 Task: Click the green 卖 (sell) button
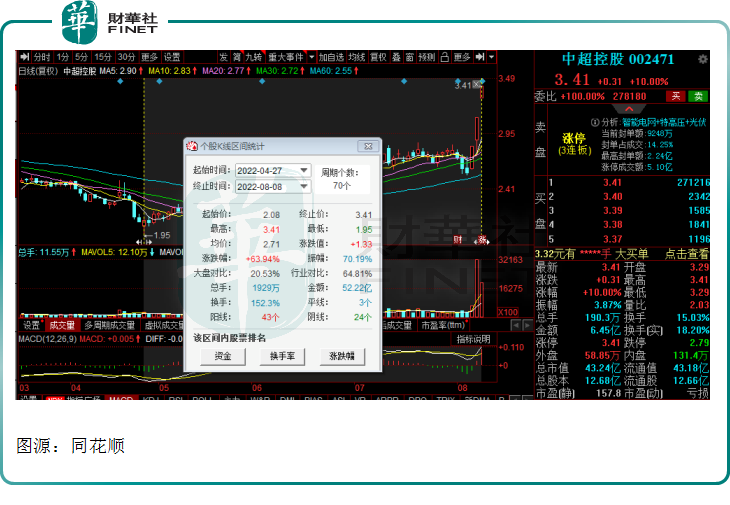pyautogui.click(x=698, y=96)
